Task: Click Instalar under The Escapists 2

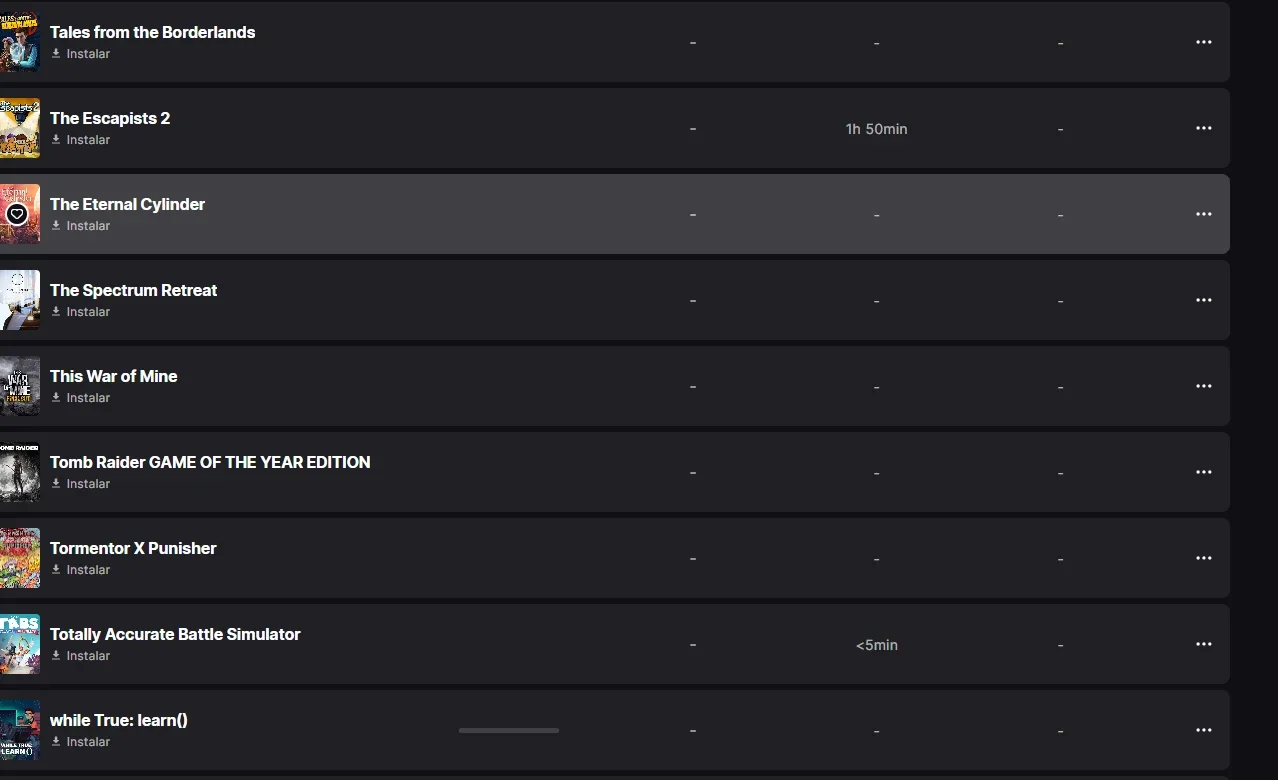Action: click(80, 140)
